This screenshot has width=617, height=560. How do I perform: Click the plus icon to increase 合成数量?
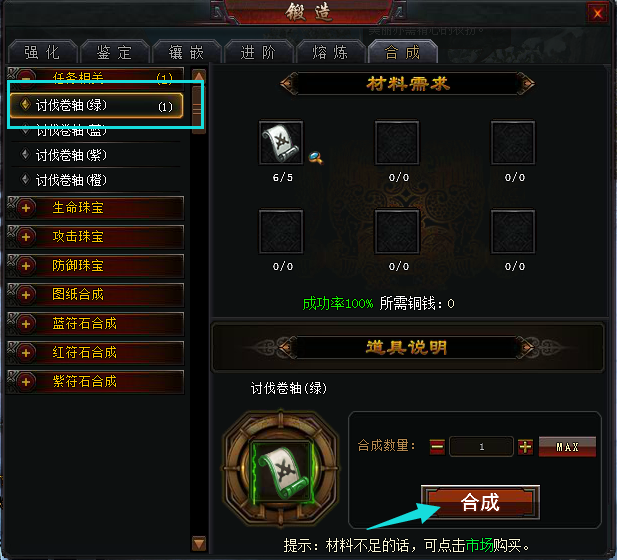point(525,447)
